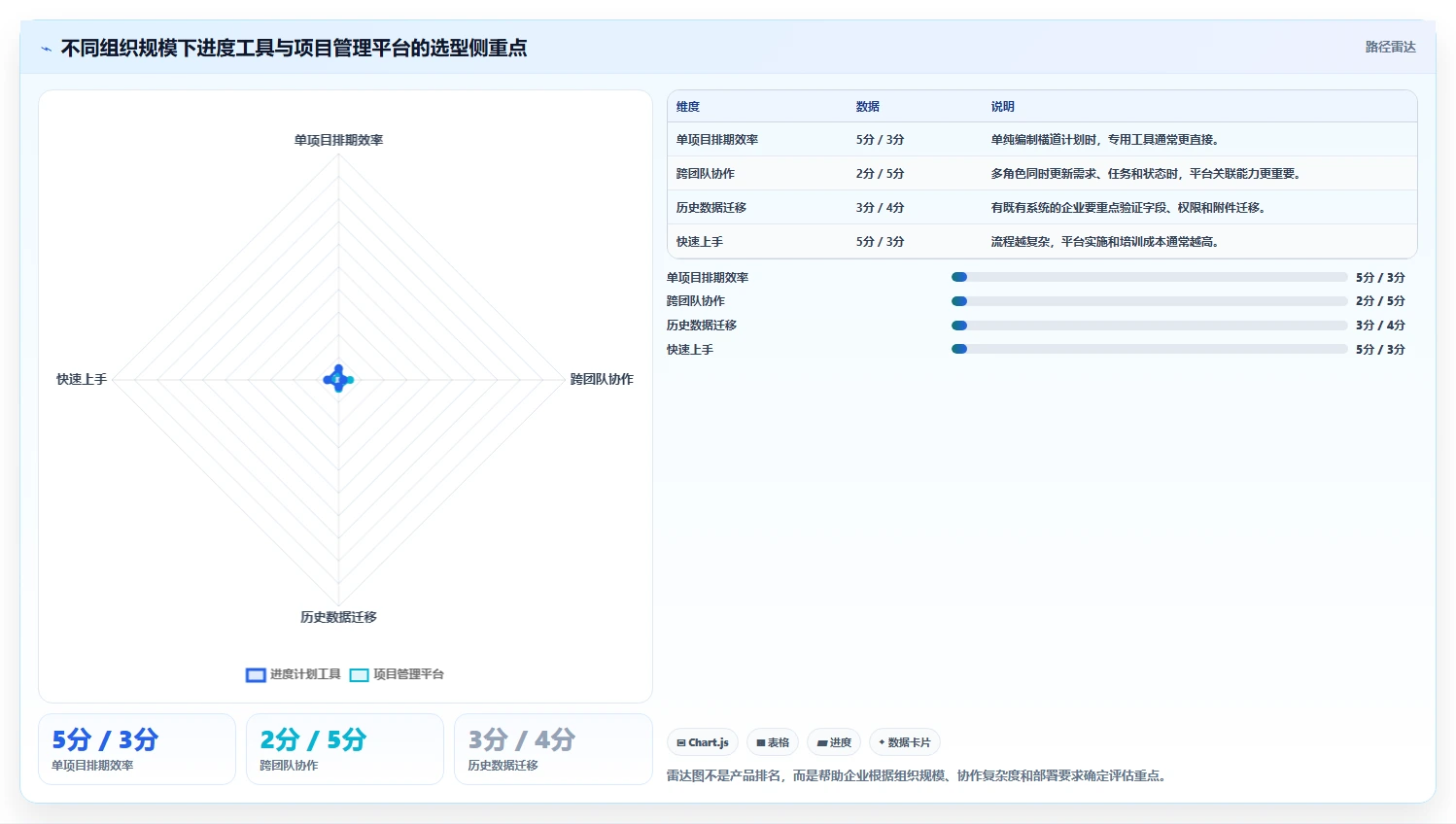Click the 历史数据迁移 progress bar
This screenshot has width=1456, height=824.
pyautogui.click(x=1150, y=326)
